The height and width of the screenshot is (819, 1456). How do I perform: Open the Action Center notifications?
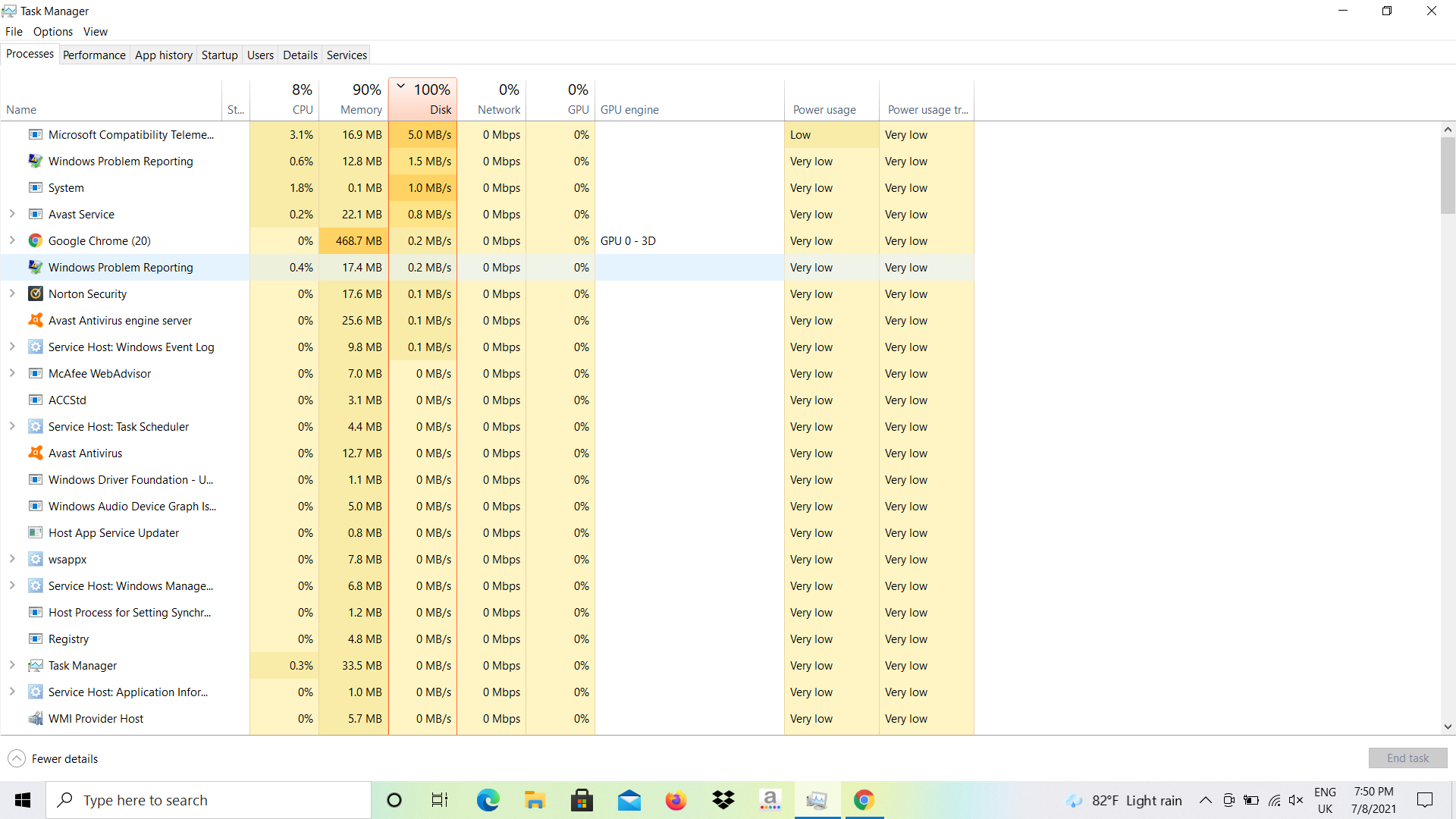click(x=1425, y=800)
